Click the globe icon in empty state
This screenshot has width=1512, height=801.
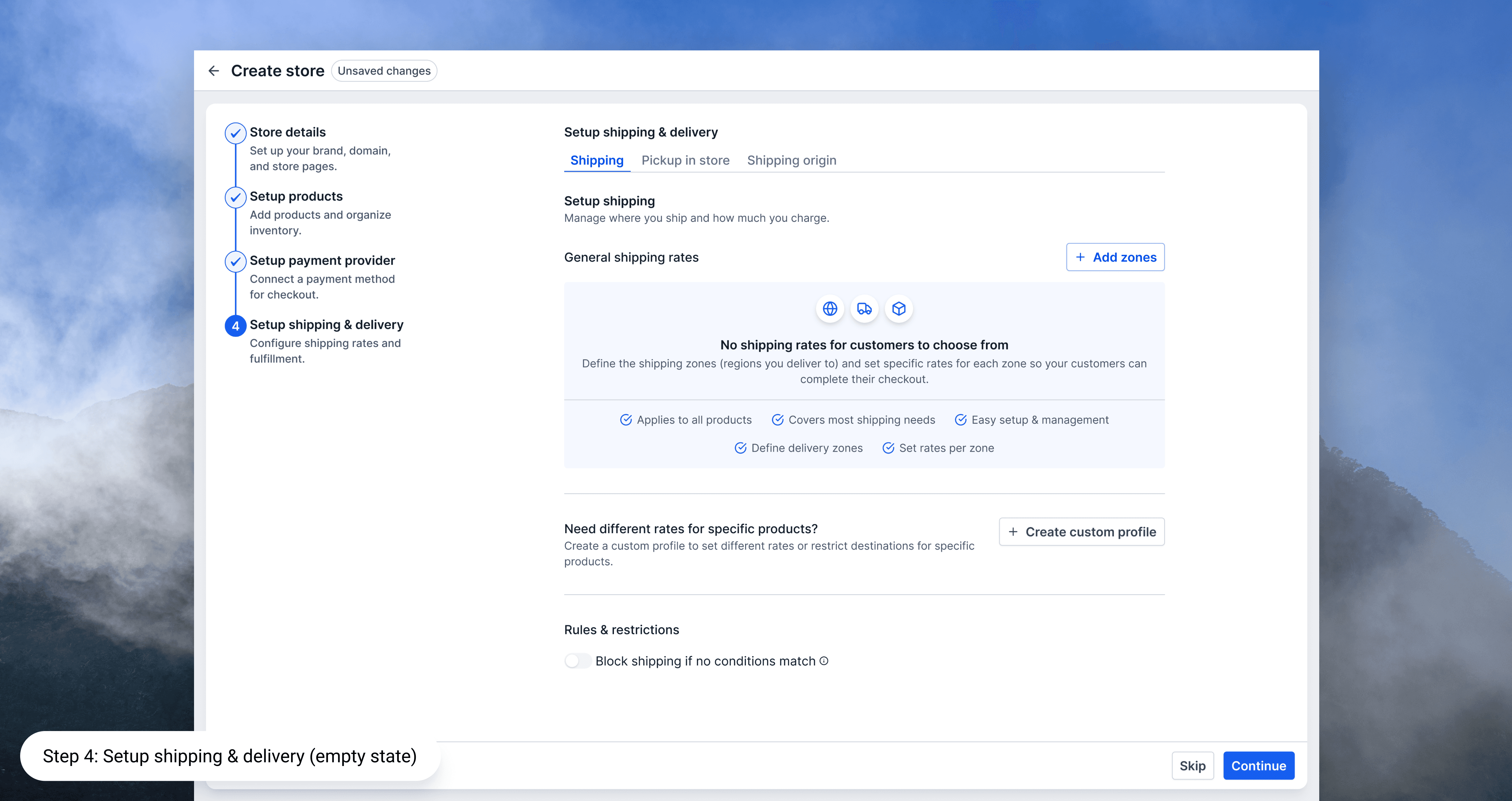(x=830, y=309)
